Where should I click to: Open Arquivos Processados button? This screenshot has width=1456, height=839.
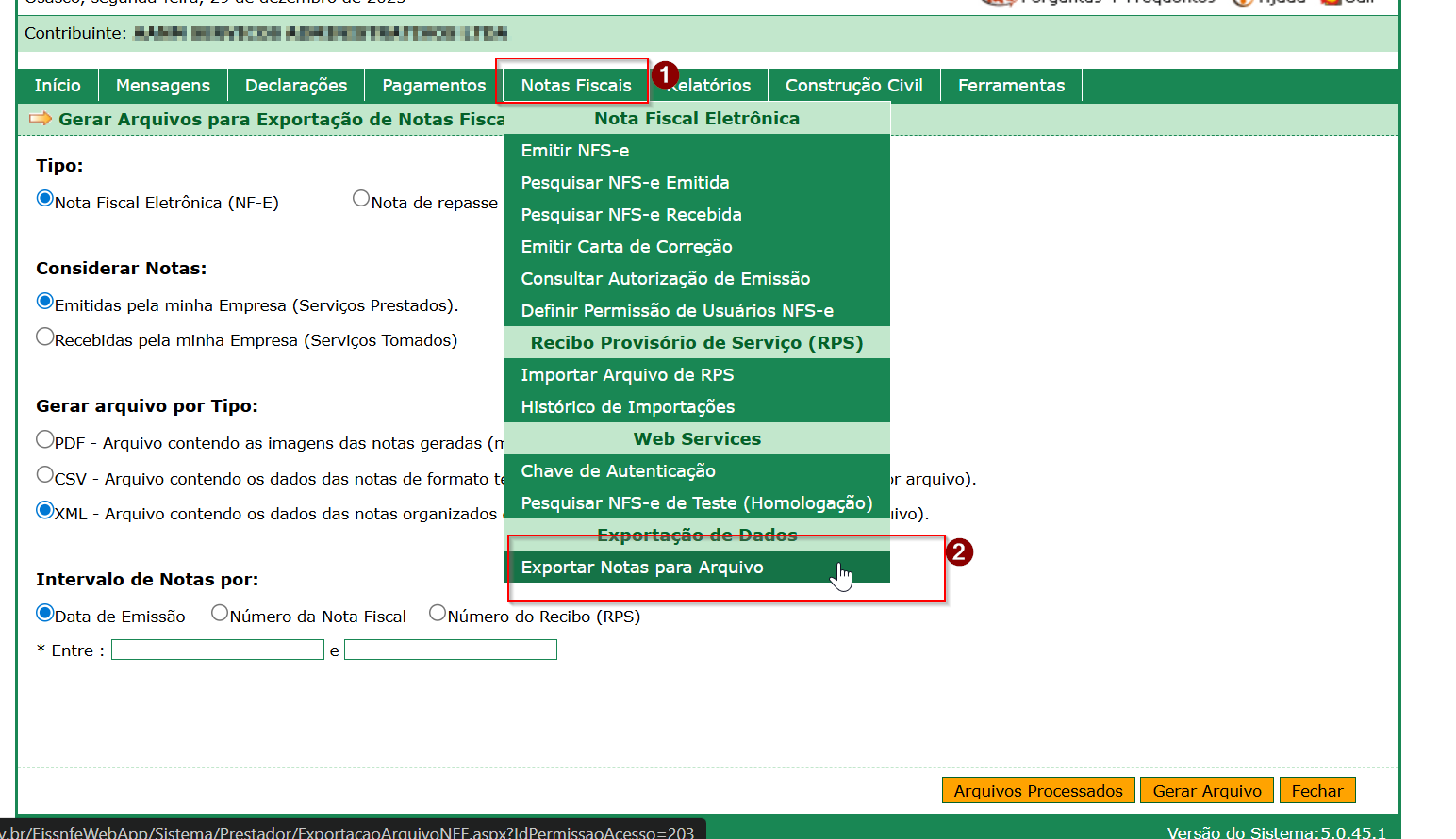pos(1037,791)
